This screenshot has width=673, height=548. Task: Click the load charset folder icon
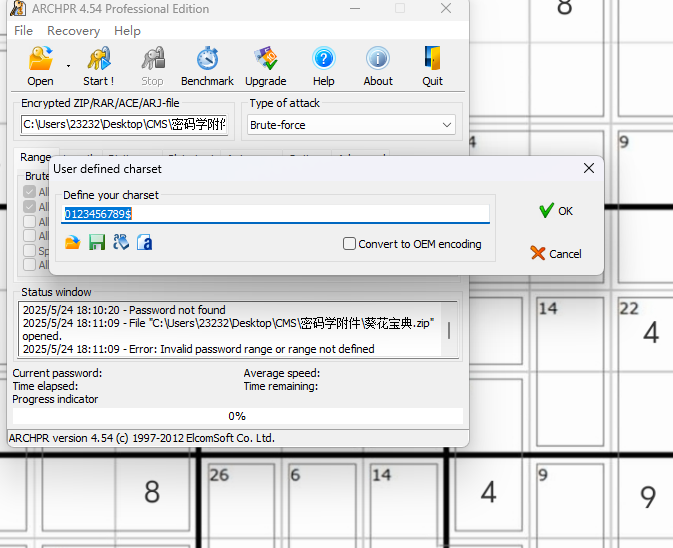(x=72, y=242)
